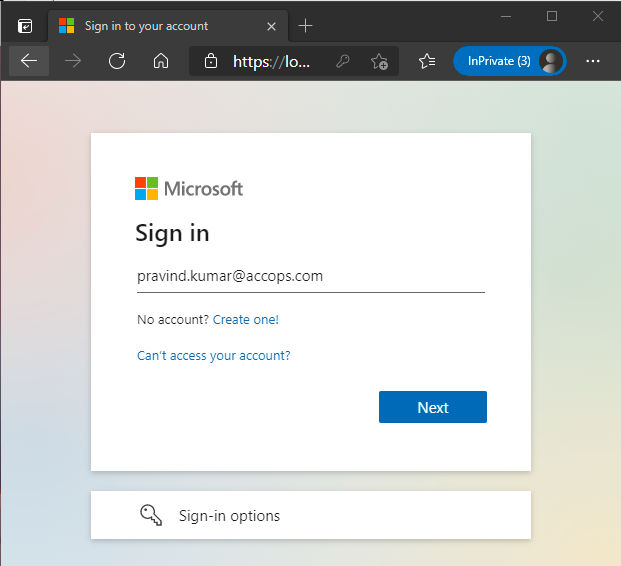Open the tab actions menu icon
The height and width of the screenshot is (566, 621).
coord(25,26)
